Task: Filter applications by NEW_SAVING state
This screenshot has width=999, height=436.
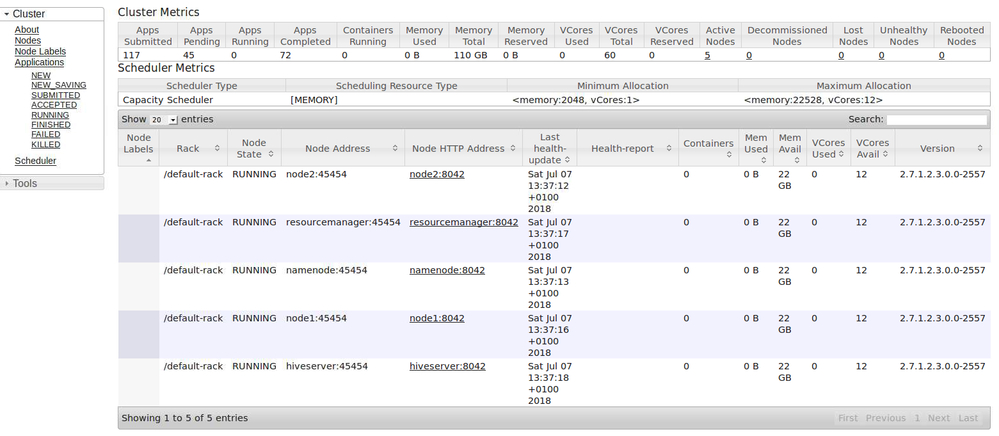Action: [x=59, y=85]
